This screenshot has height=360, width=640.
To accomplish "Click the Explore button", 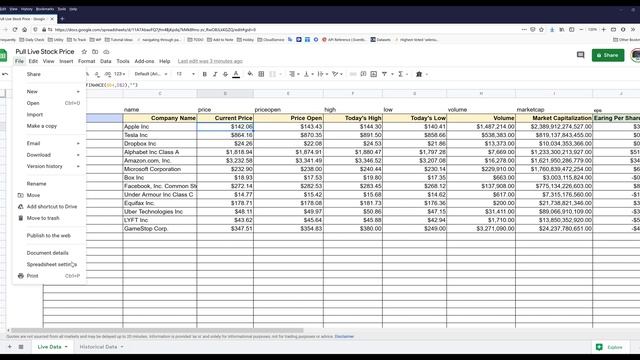I will [609, 347].
